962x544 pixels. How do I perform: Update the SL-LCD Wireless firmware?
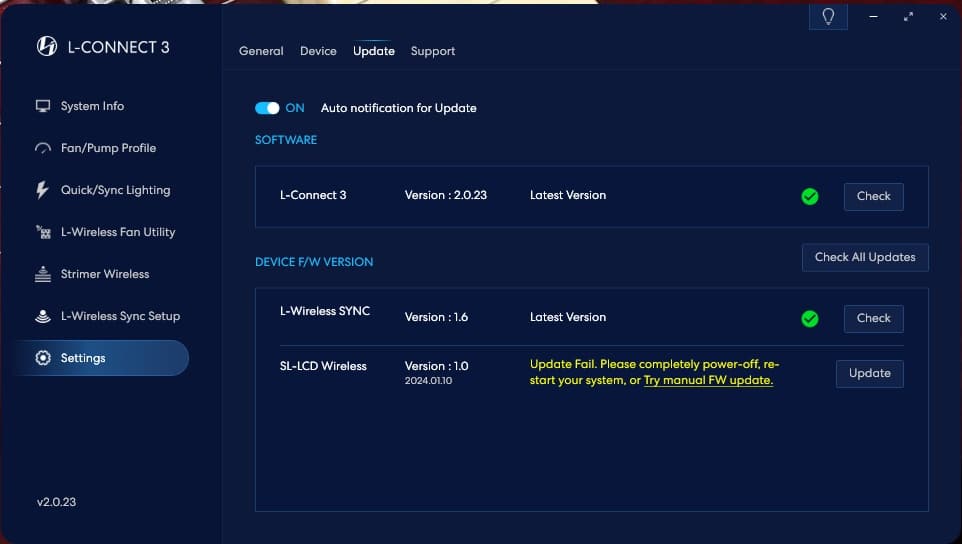pyautogui.click(x=869, y=373)
